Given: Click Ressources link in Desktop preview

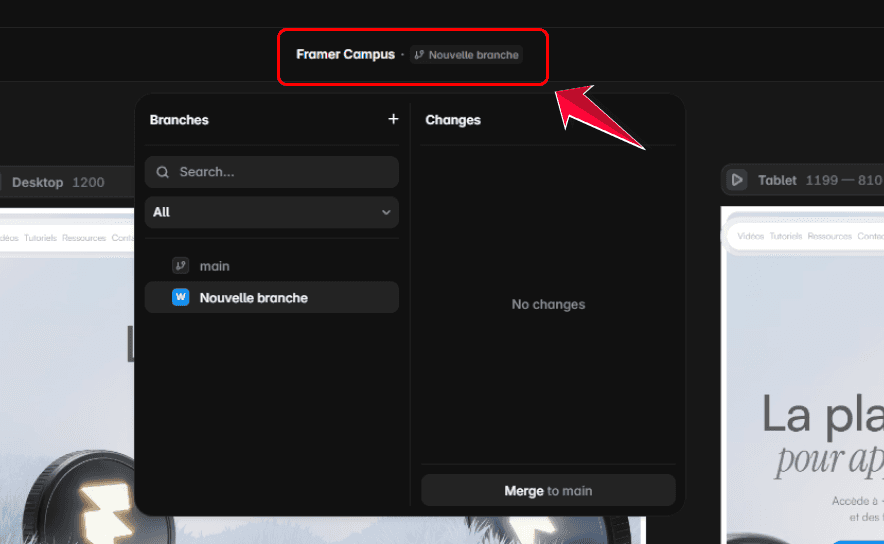Looking at the screenshot, I should coord(84,238).
